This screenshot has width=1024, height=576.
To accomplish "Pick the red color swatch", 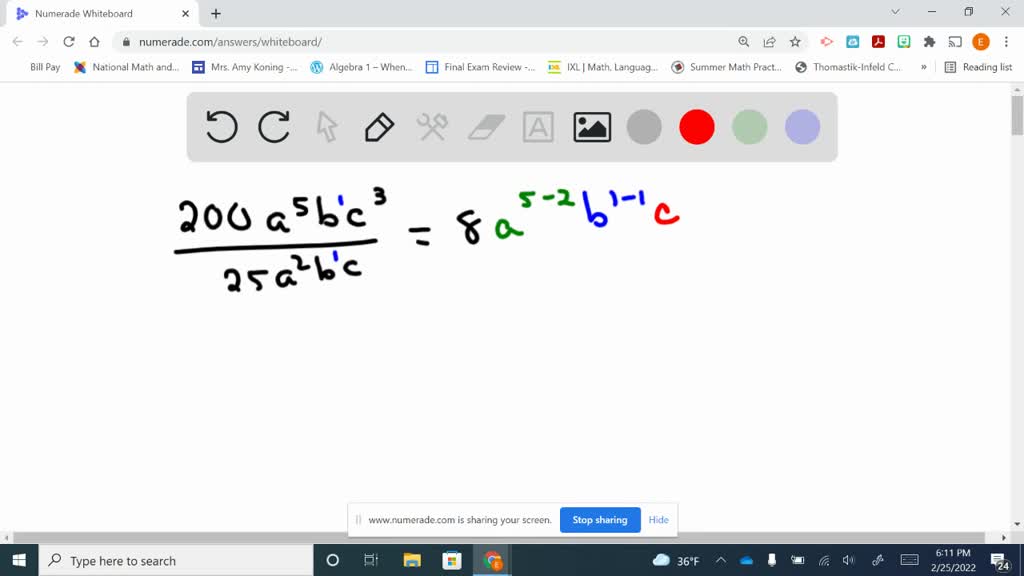I will [697, 127].
